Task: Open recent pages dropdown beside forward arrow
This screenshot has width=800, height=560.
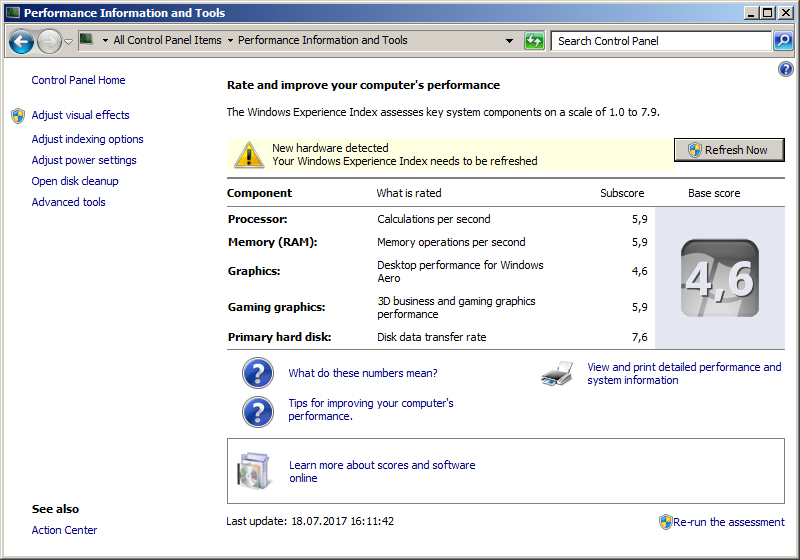Action: (x=68, y=41)
